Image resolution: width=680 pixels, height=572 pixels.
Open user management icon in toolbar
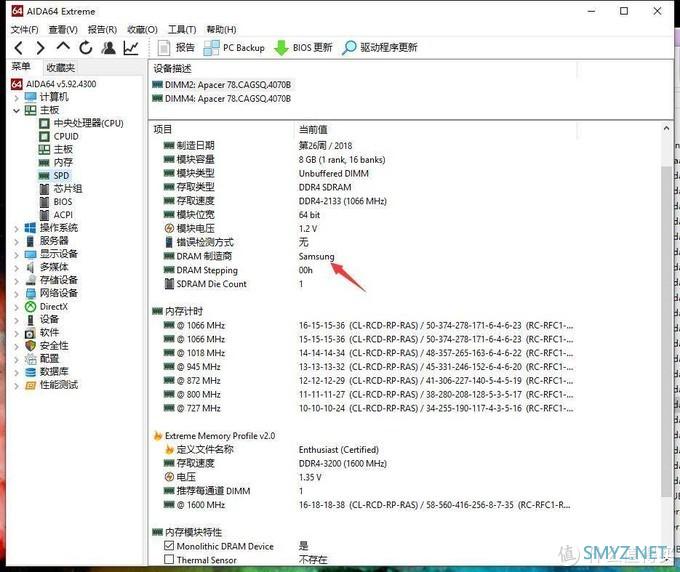click(108, 48)
